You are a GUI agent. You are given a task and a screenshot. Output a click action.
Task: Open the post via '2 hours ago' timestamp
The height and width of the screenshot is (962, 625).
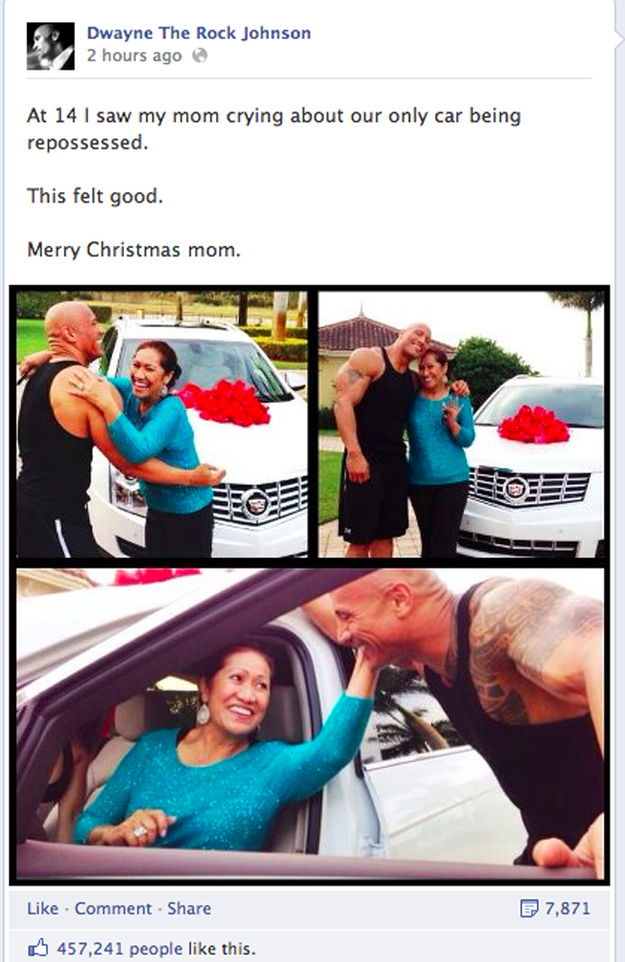(x=134, y=56)
